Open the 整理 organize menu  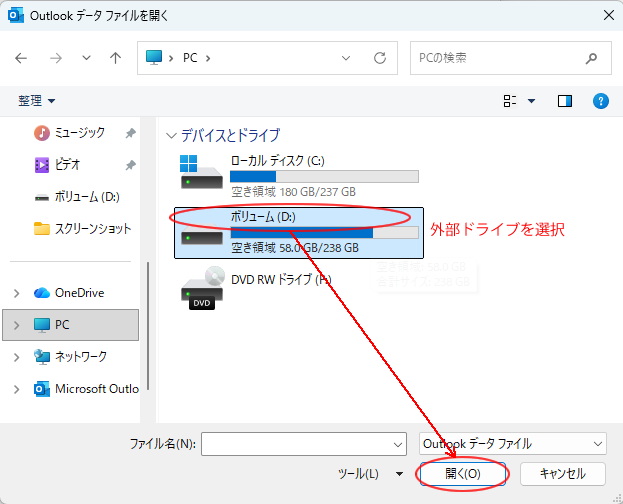coord(37,101)
